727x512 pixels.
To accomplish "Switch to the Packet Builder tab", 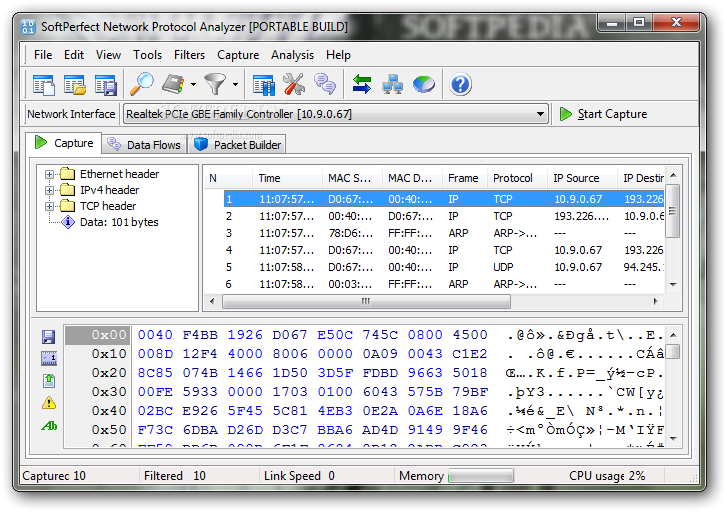I will (x=237, y=145).
